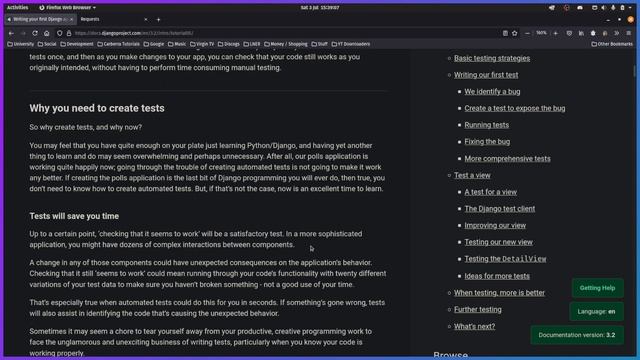Close the Requests tab

[146, 20]
